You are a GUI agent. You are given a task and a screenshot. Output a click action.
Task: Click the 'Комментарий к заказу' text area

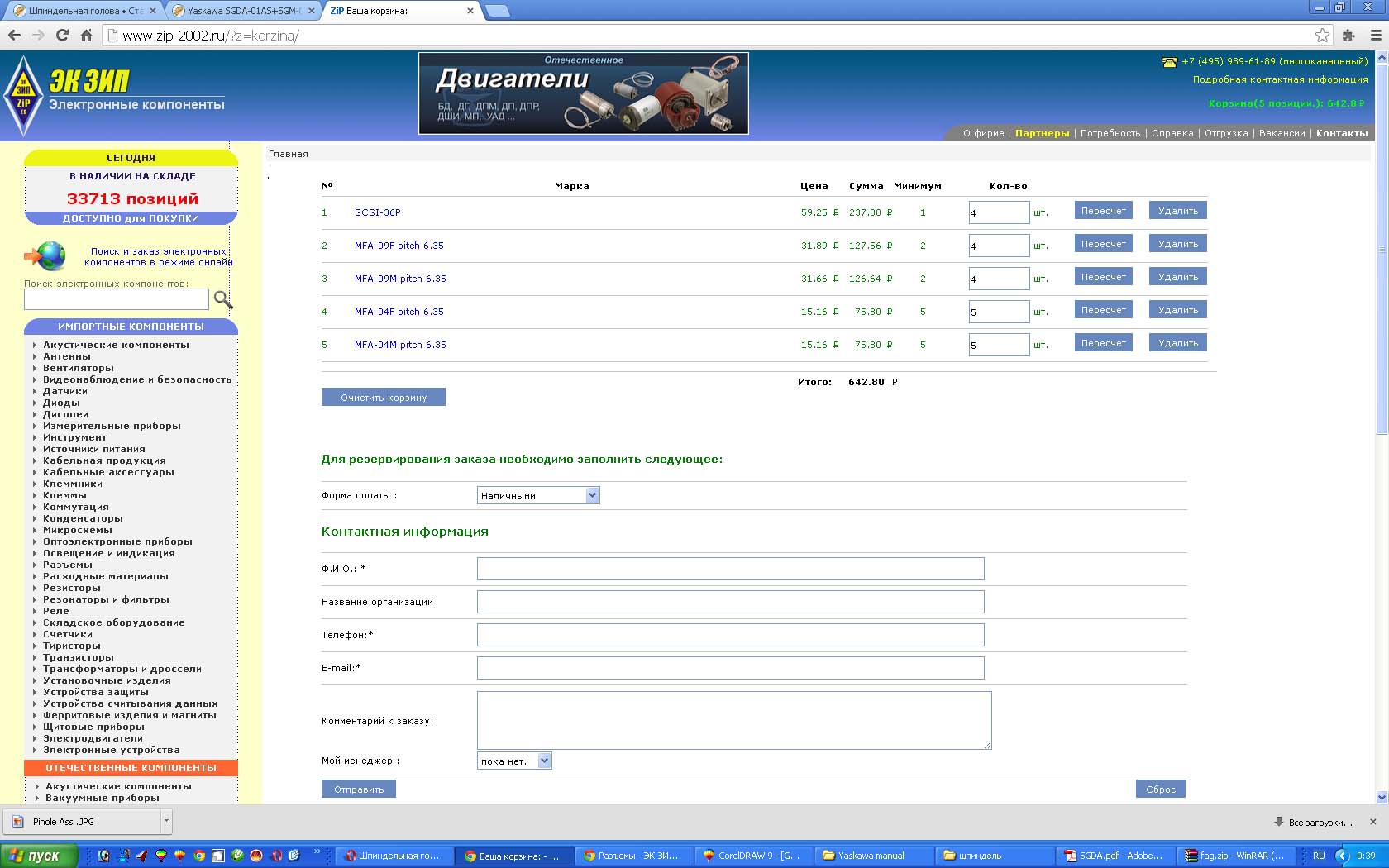(x=734, y=721)
